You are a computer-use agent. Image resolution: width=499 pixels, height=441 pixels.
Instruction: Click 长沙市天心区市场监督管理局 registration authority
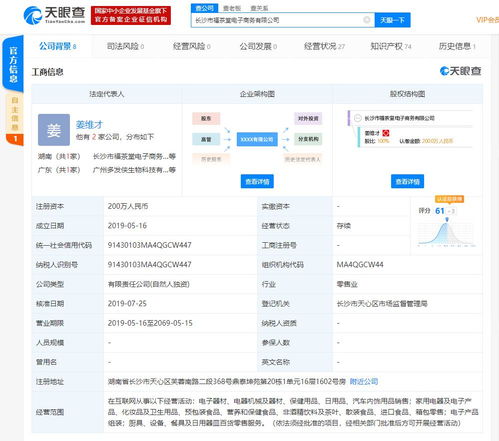[x=382, y=304]
